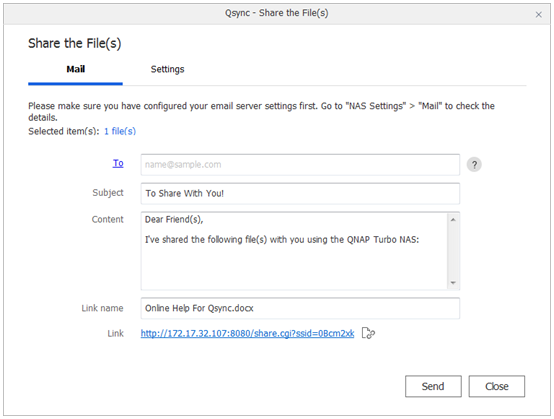Open the shared file URL link
Image resolution: width=554 pixels, height=419 pixels.
click(247, 334)
